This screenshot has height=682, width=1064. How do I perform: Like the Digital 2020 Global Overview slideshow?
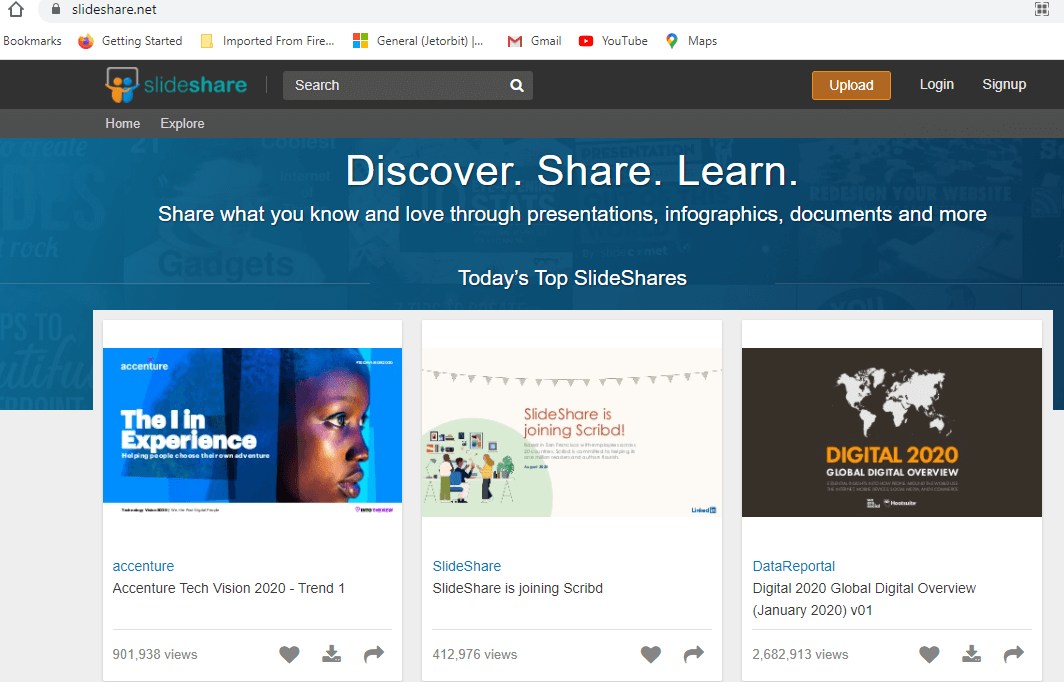pyautogui.click(x=929, y=654)
